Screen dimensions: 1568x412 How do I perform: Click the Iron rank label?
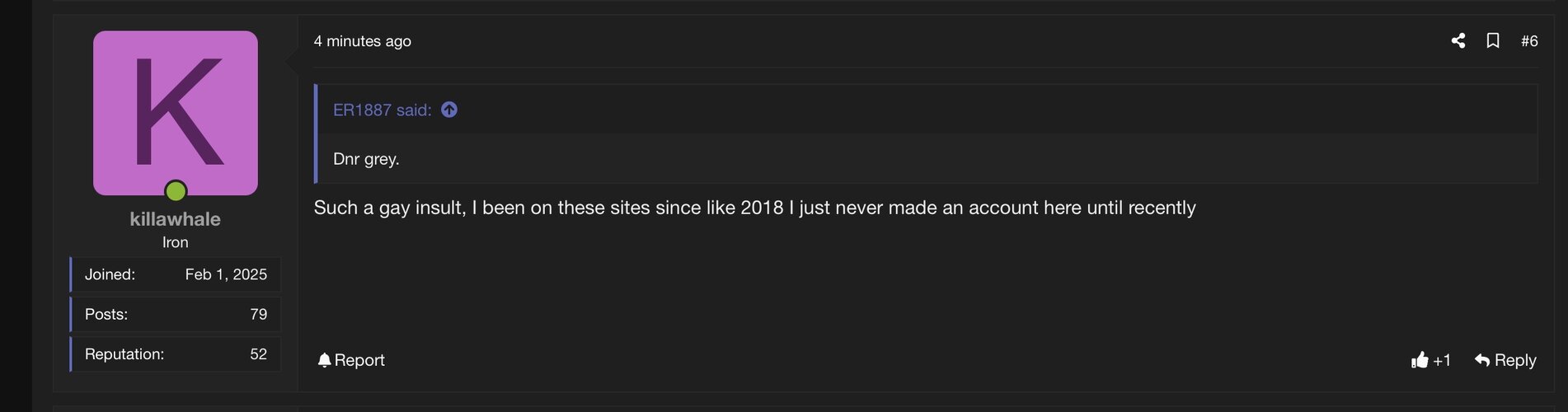(176, 242)
